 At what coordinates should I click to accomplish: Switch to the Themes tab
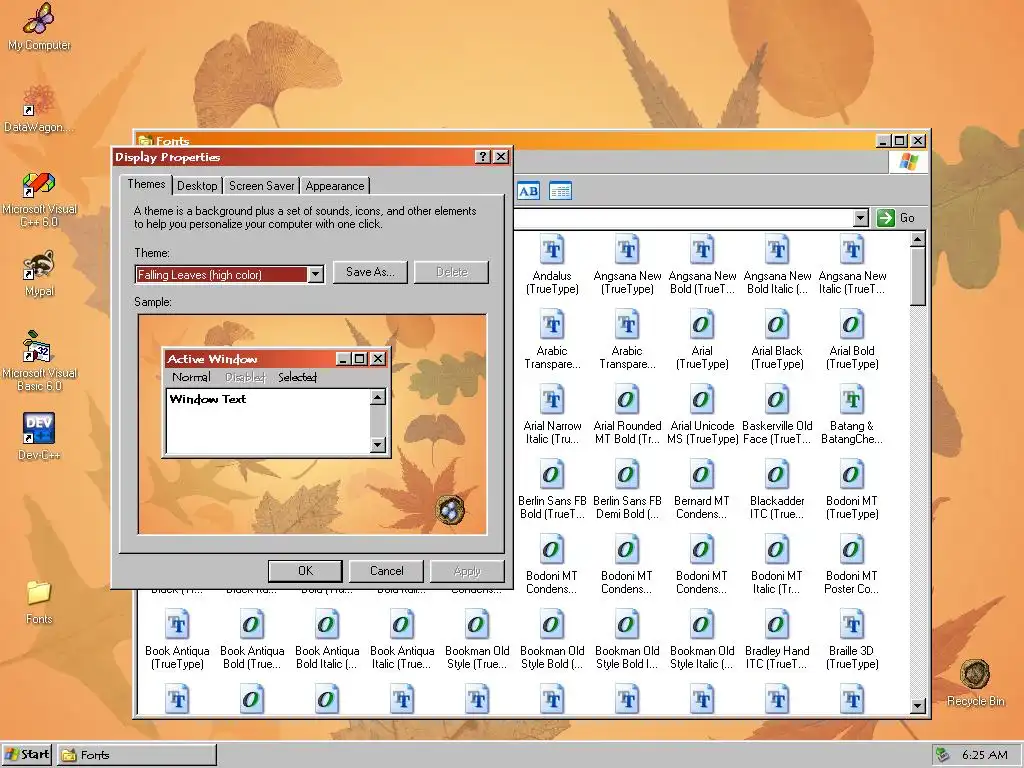click(146, 184)
